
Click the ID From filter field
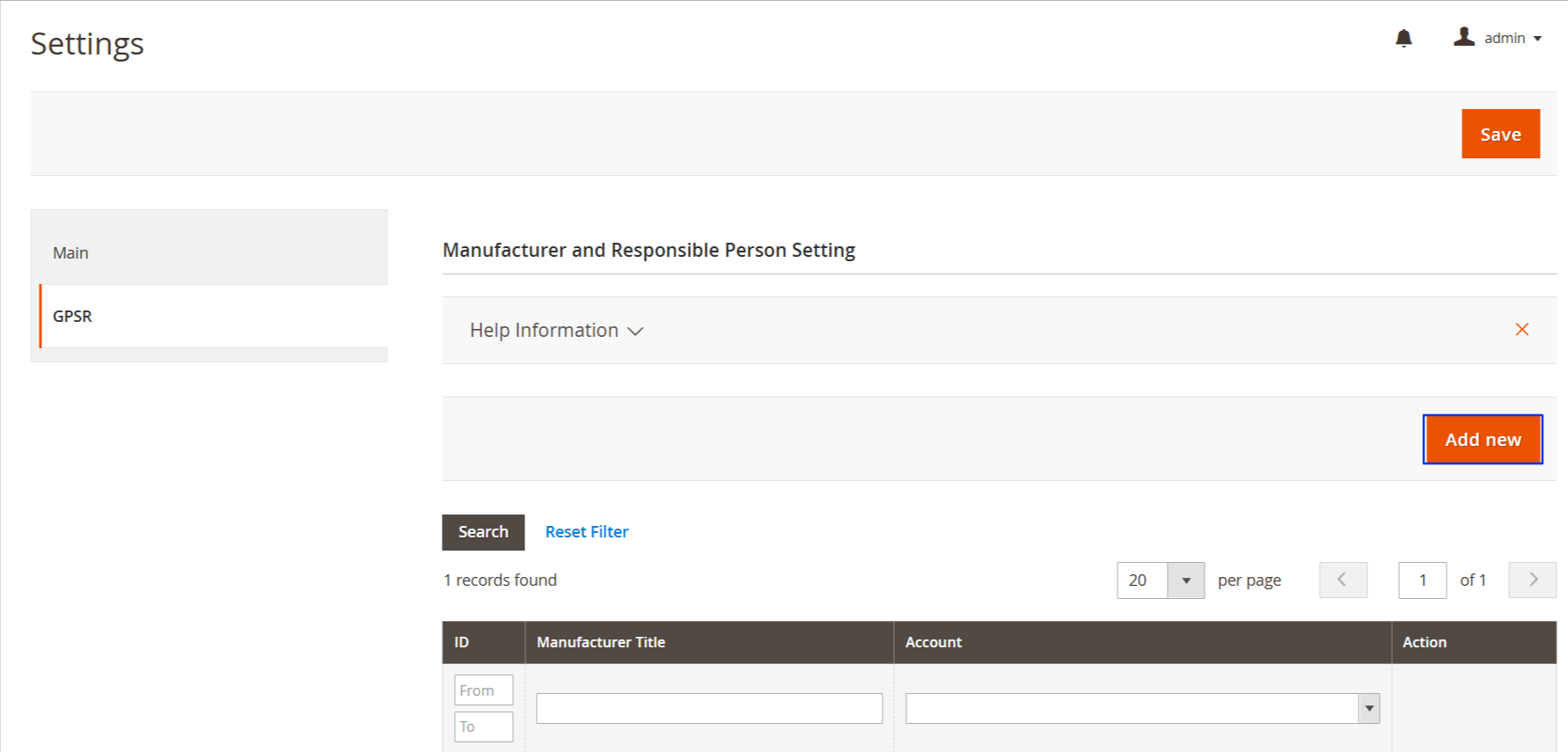coord(483,690)
